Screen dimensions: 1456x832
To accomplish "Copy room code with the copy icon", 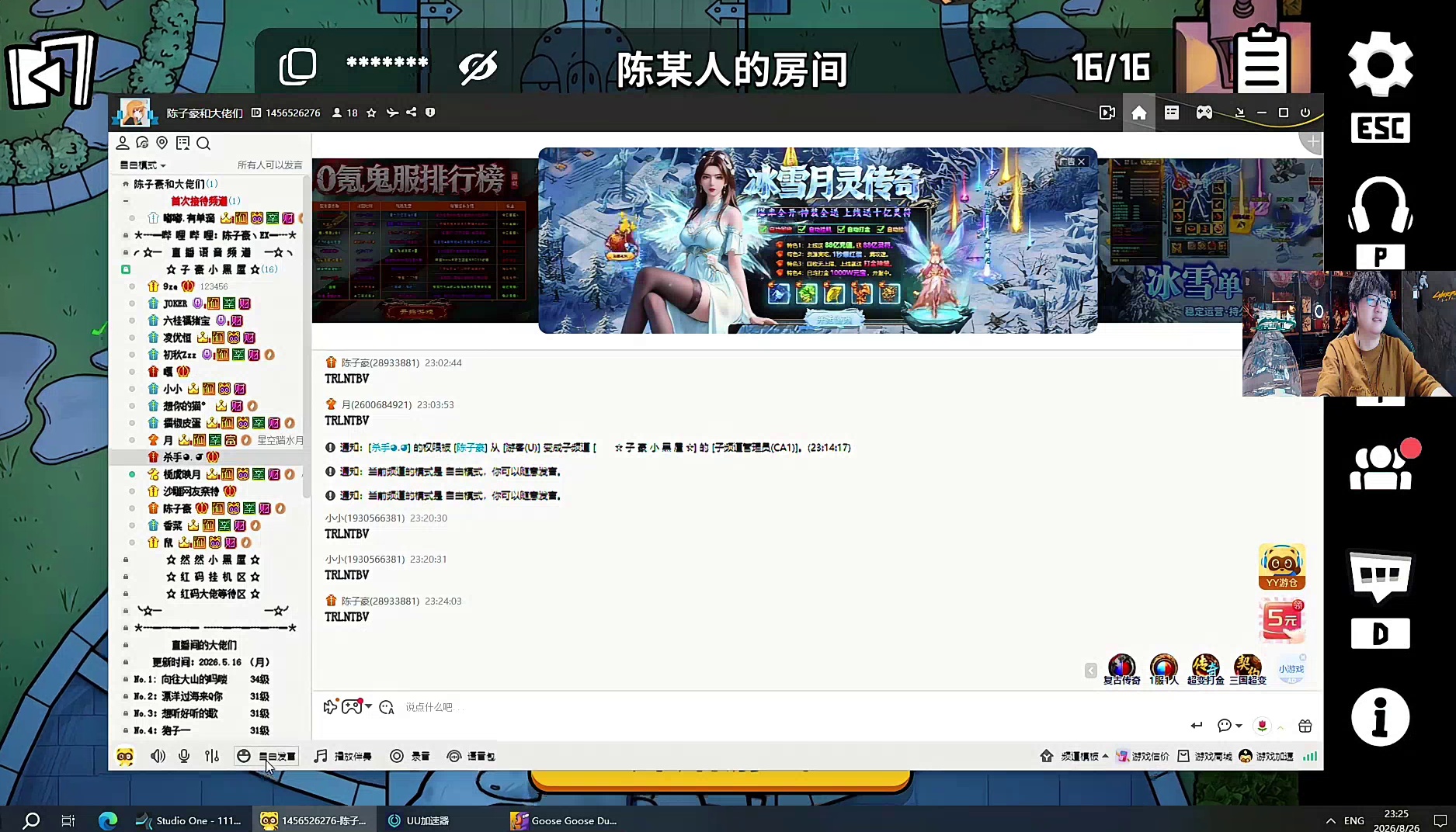I will click(x=298, y=66).
